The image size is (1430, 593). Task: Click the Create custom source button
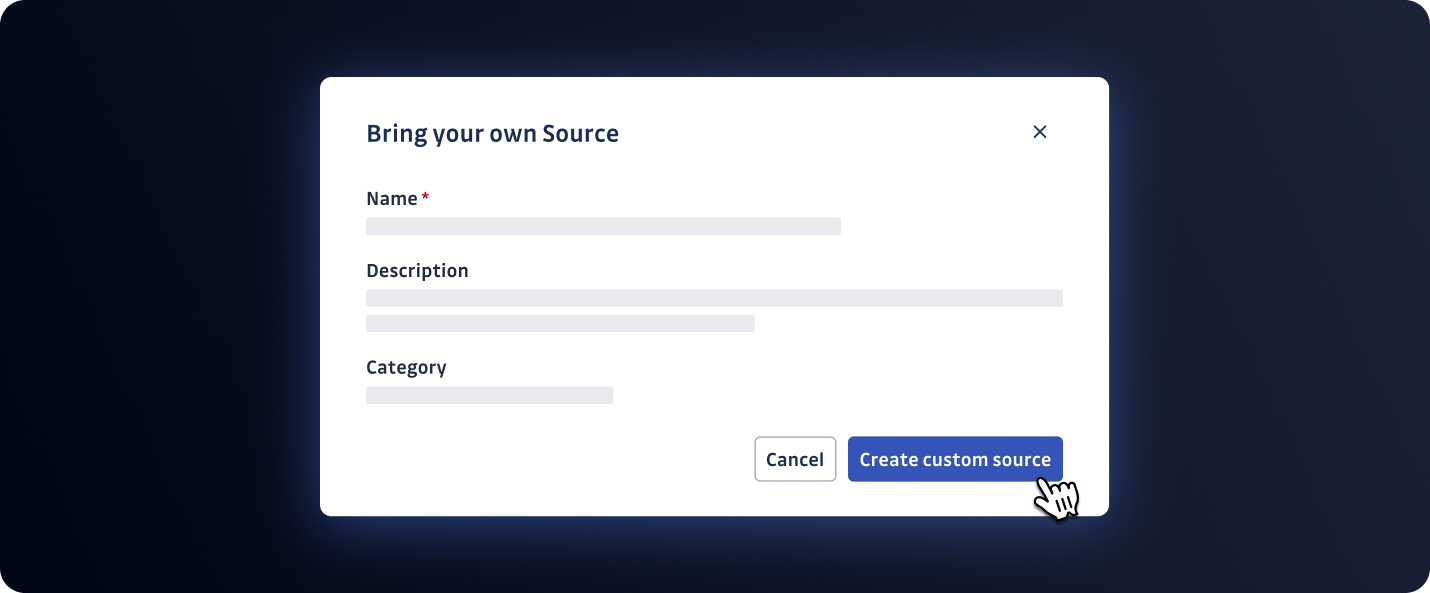point(954,459)
